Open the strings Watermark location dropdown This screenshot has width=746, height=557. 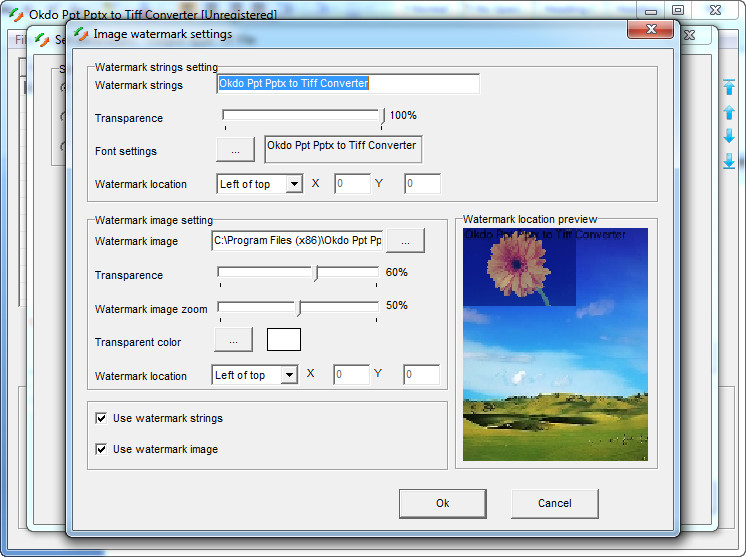294,184
